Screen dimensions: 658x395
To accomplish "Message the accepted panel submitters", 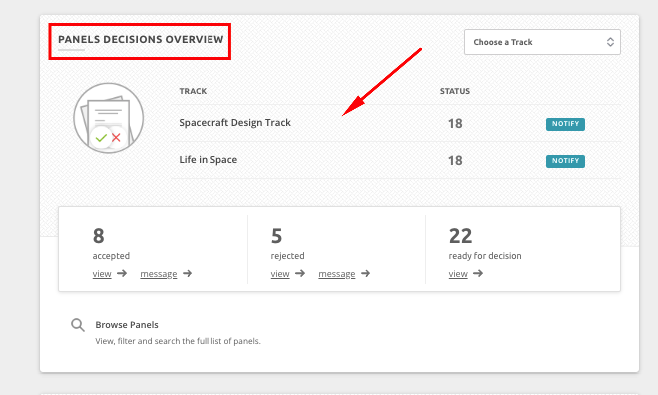I will click(x=159, y=274).
